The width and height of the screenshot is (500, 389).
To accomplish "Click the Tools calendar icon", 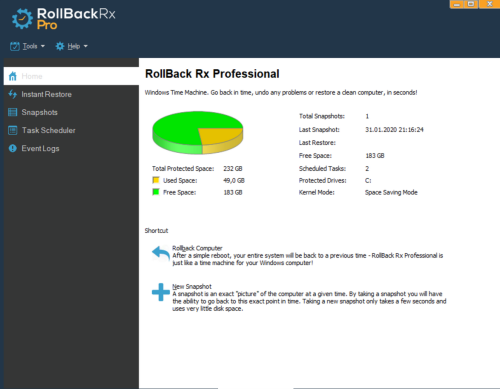I will point(15,46).
